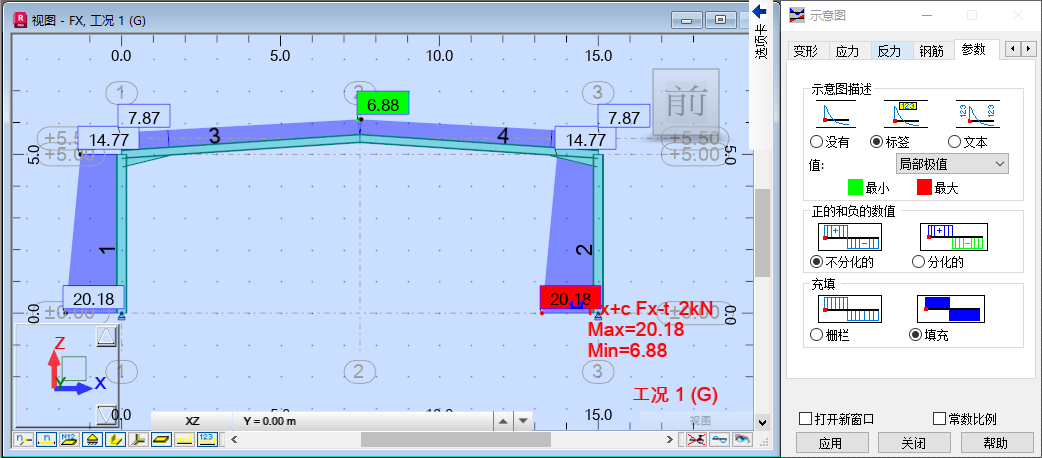Toggle local systems display icon
This screenshot has height=458, width=1042.
(x=138, y=439)
